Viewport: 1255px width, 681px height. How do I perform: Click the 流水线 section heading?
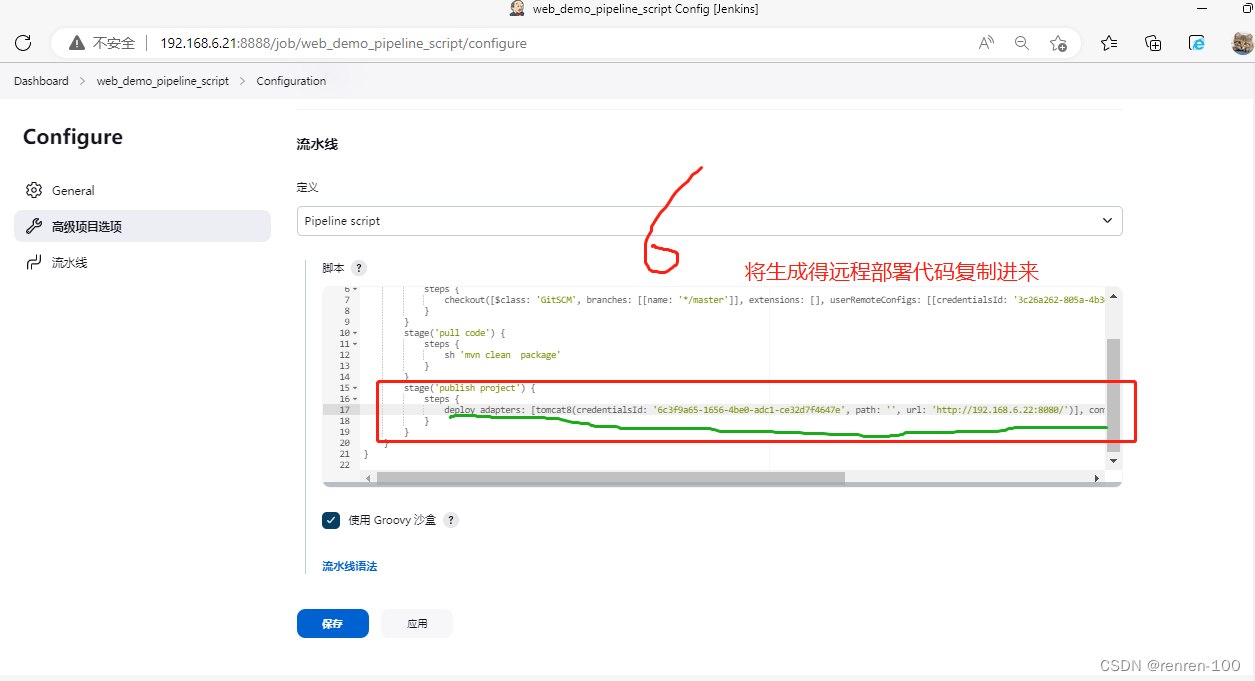coord(318,144)
